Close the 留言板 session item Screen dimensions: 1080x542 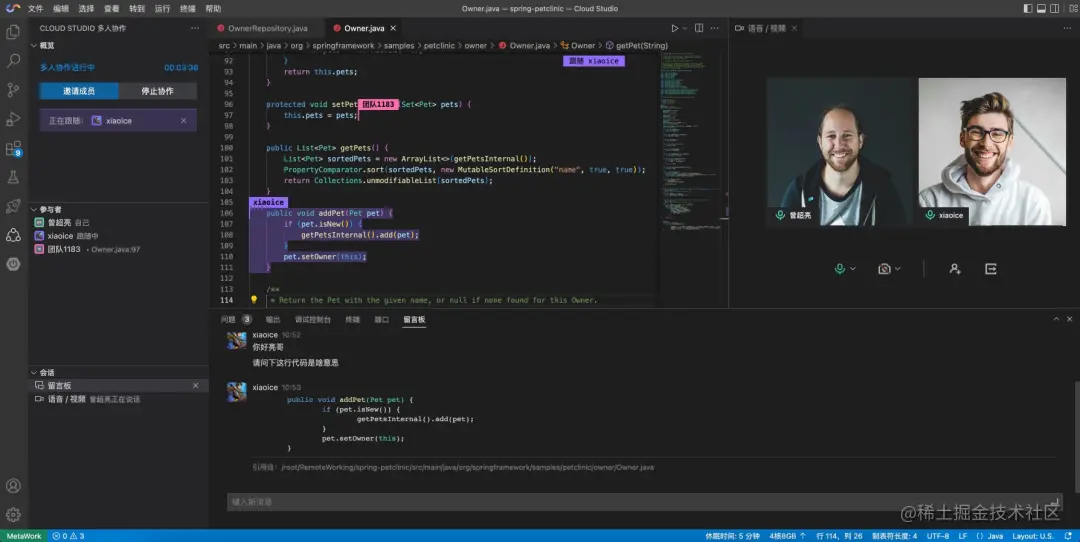[x=196, y=386]
